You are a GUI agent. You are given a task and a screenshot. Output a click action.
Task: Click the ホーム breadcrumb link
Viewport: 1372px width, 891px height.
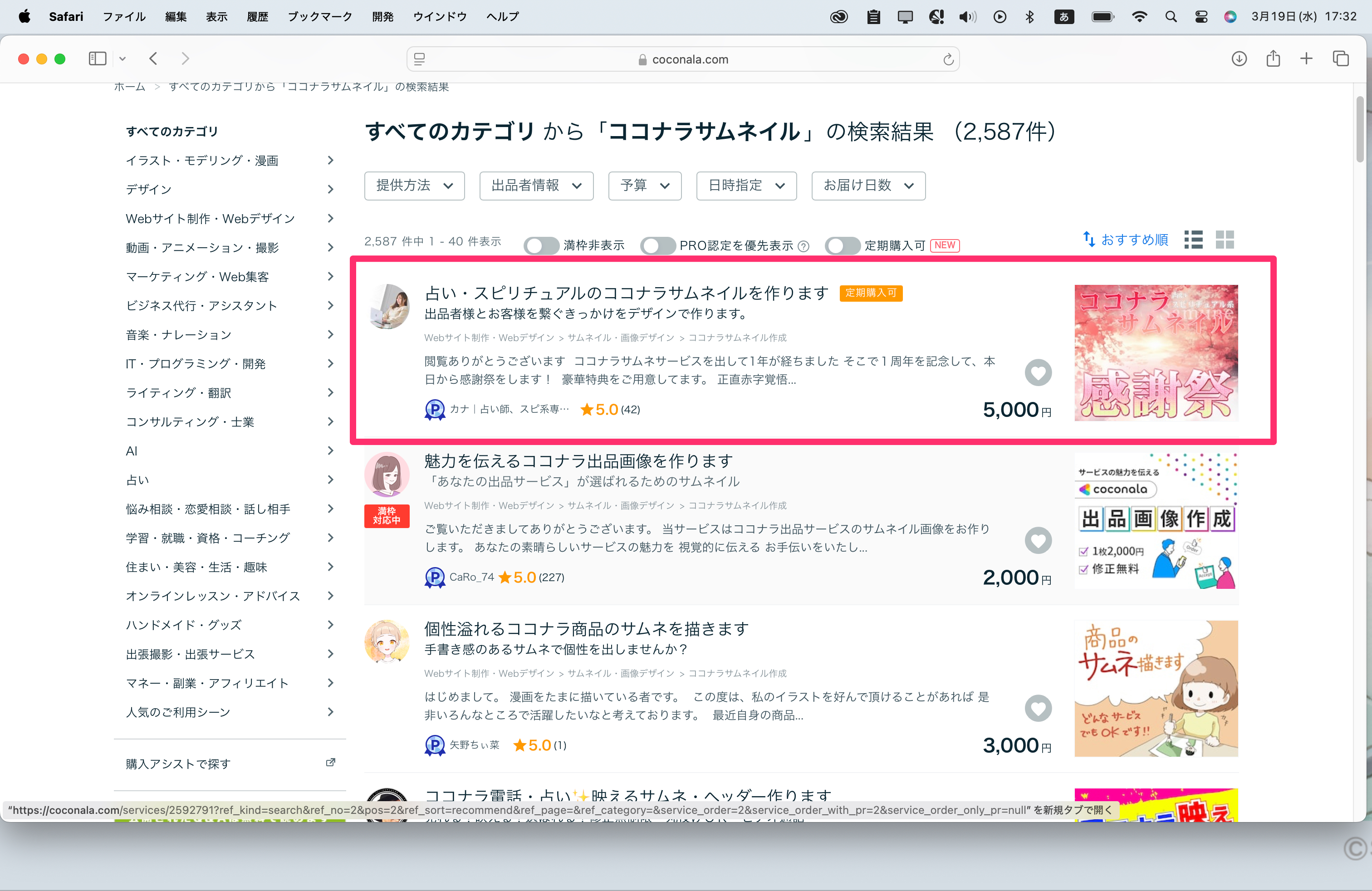(130, 87)
